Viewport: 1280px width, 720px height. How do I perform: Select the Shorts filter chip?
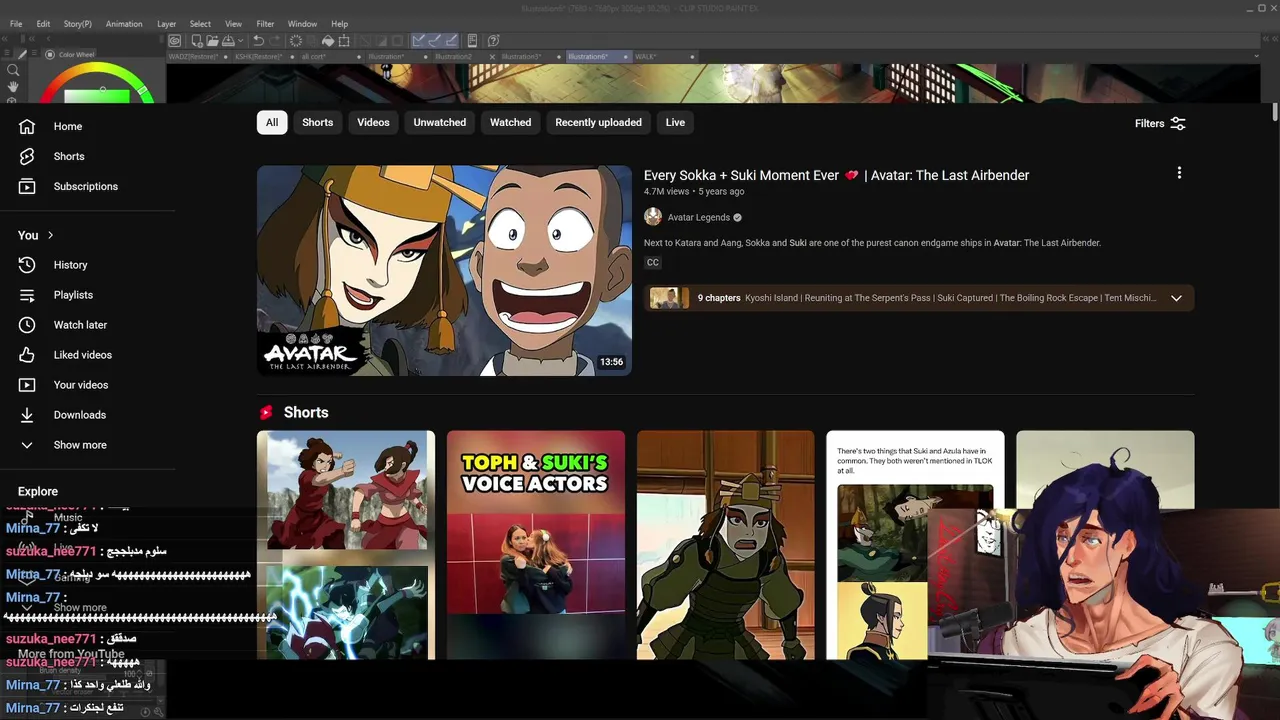coord(318,122)
